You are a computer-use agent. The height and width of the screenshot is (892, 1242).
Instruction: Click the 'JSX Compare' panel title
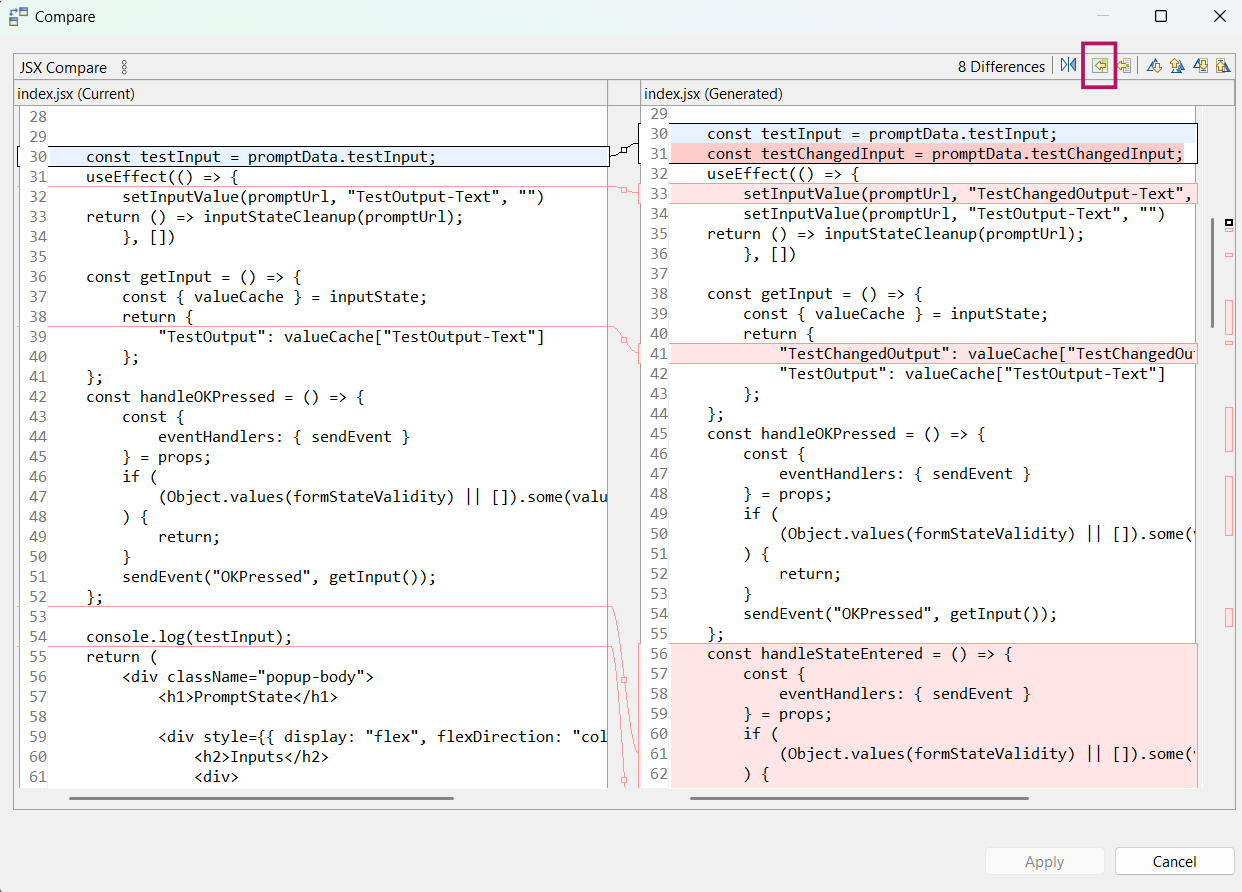[x=63, y=67]
